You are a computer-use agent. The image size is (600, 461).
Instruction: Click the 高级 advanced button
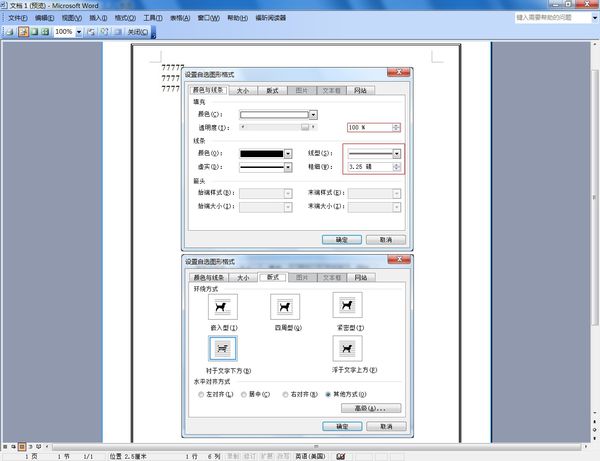tap(371, 408)
